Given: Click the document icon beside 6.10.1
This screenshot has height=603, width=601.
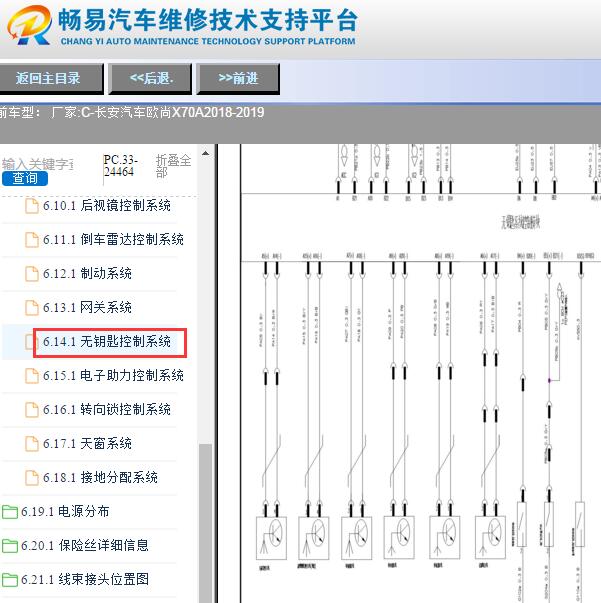Looking at the screenshot, I should coord(32,206).
